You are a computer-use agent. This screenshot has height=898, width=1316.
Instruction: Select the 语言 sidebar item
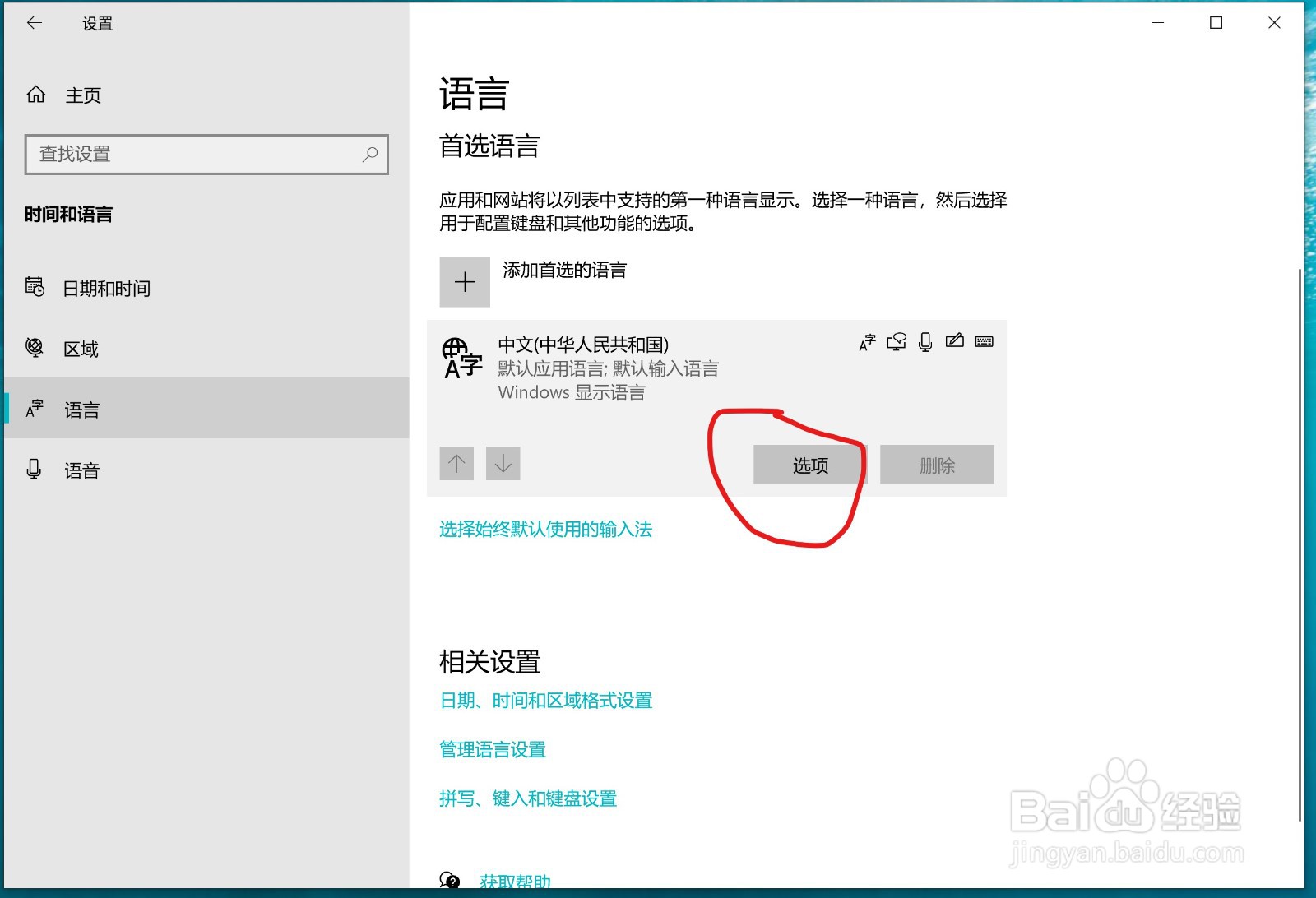(x=206, y=410)
